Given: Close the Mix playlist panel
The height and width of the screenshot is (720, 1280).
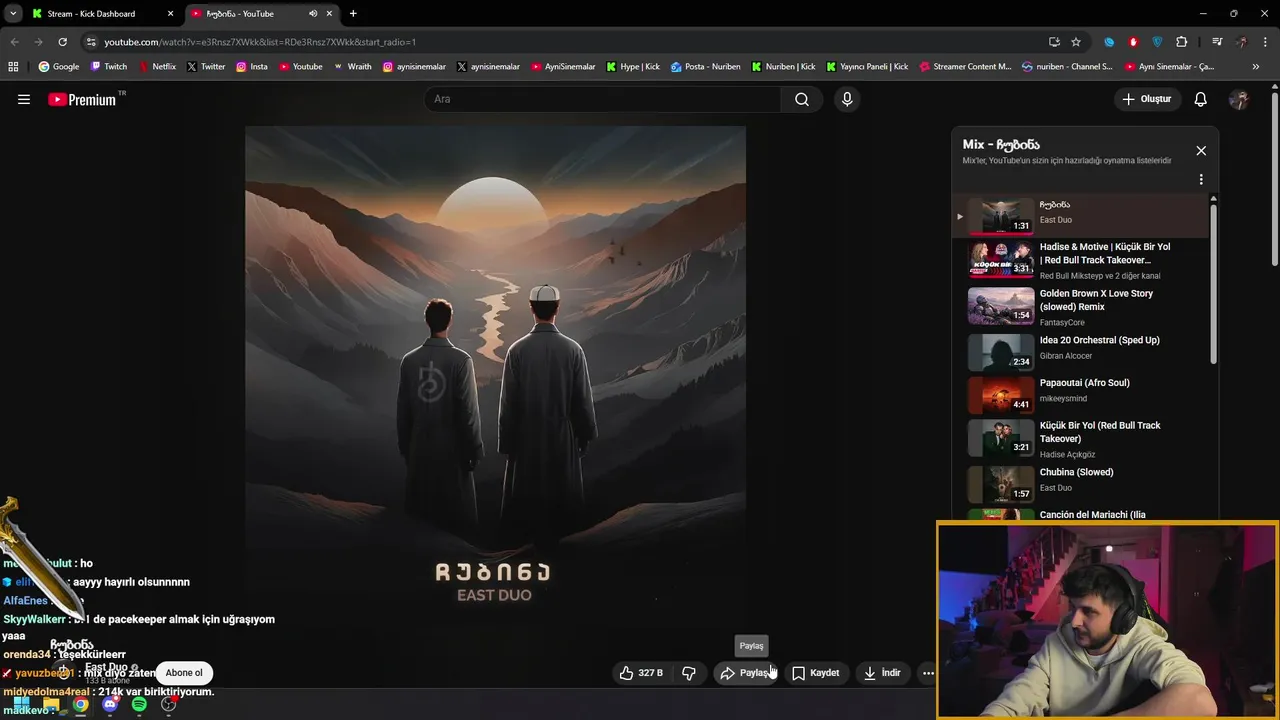Looking at the screenshot, I should pos(1201,151).
